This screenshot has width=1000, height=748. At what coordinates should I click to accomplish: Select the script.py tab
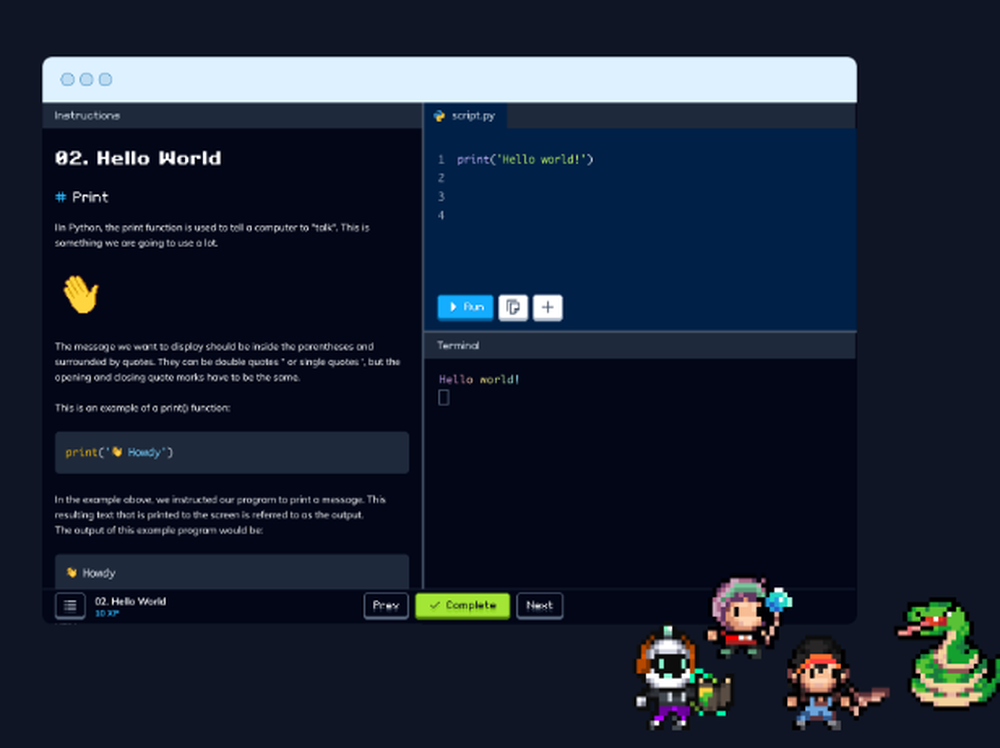pyautogui.click(x=466, y=116)
